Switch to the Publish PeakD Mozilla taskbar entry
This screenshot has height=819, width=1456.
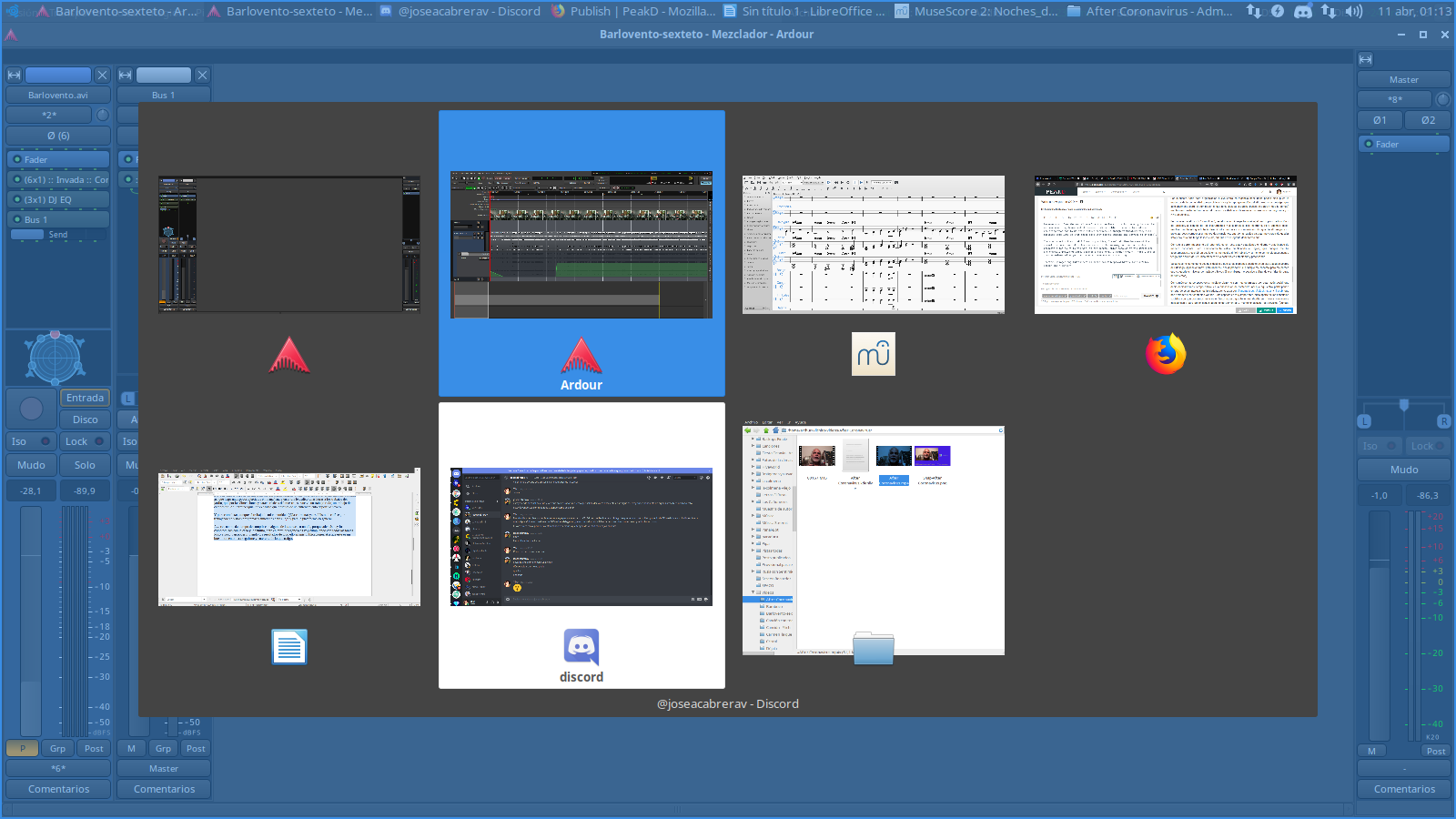pos(633,11)
